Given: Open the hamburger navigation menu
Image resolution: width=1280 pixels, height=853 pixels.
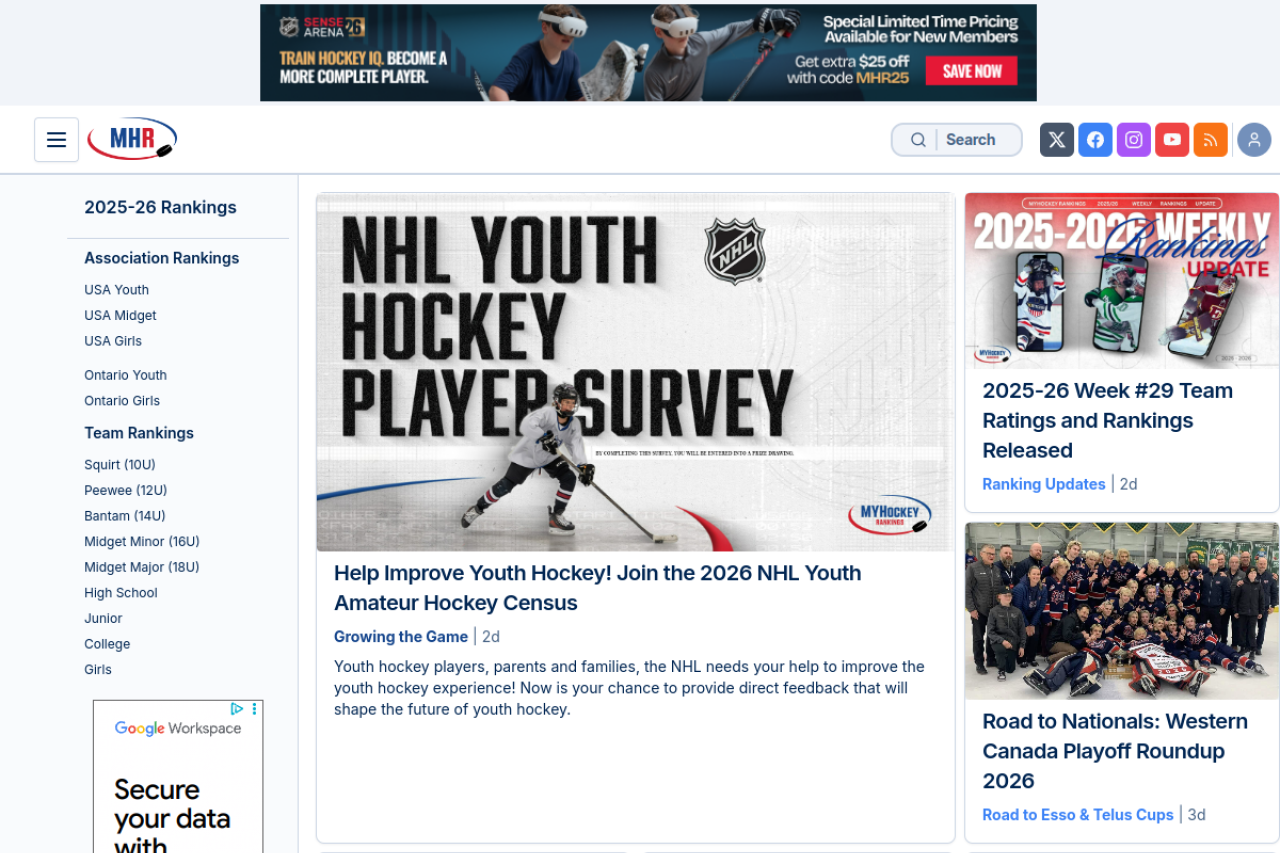Looking at the screenshot, I should coord(56,140).
